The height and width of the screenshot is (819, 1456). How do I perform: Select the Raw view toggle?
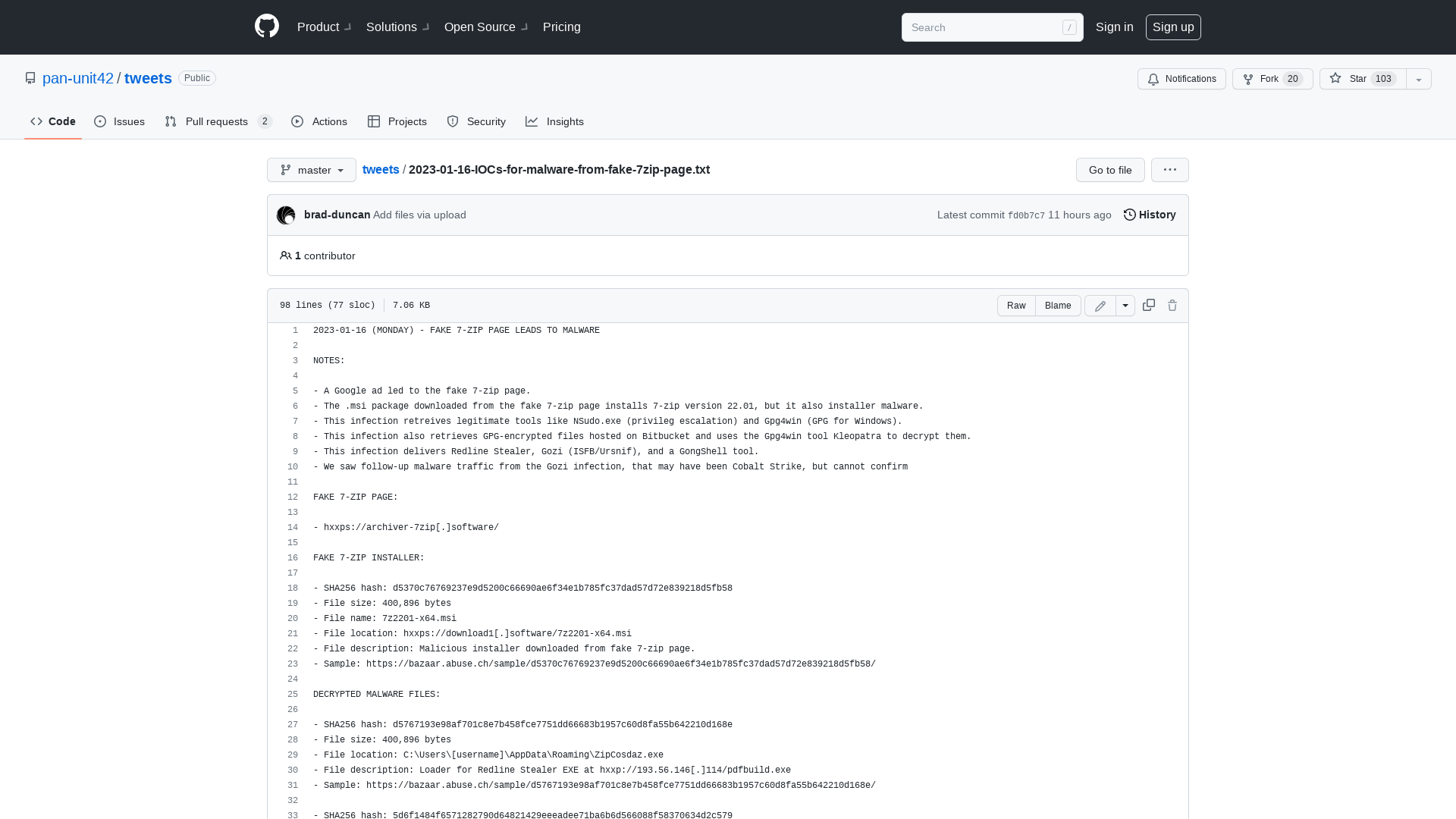[x=1016, y=305]
